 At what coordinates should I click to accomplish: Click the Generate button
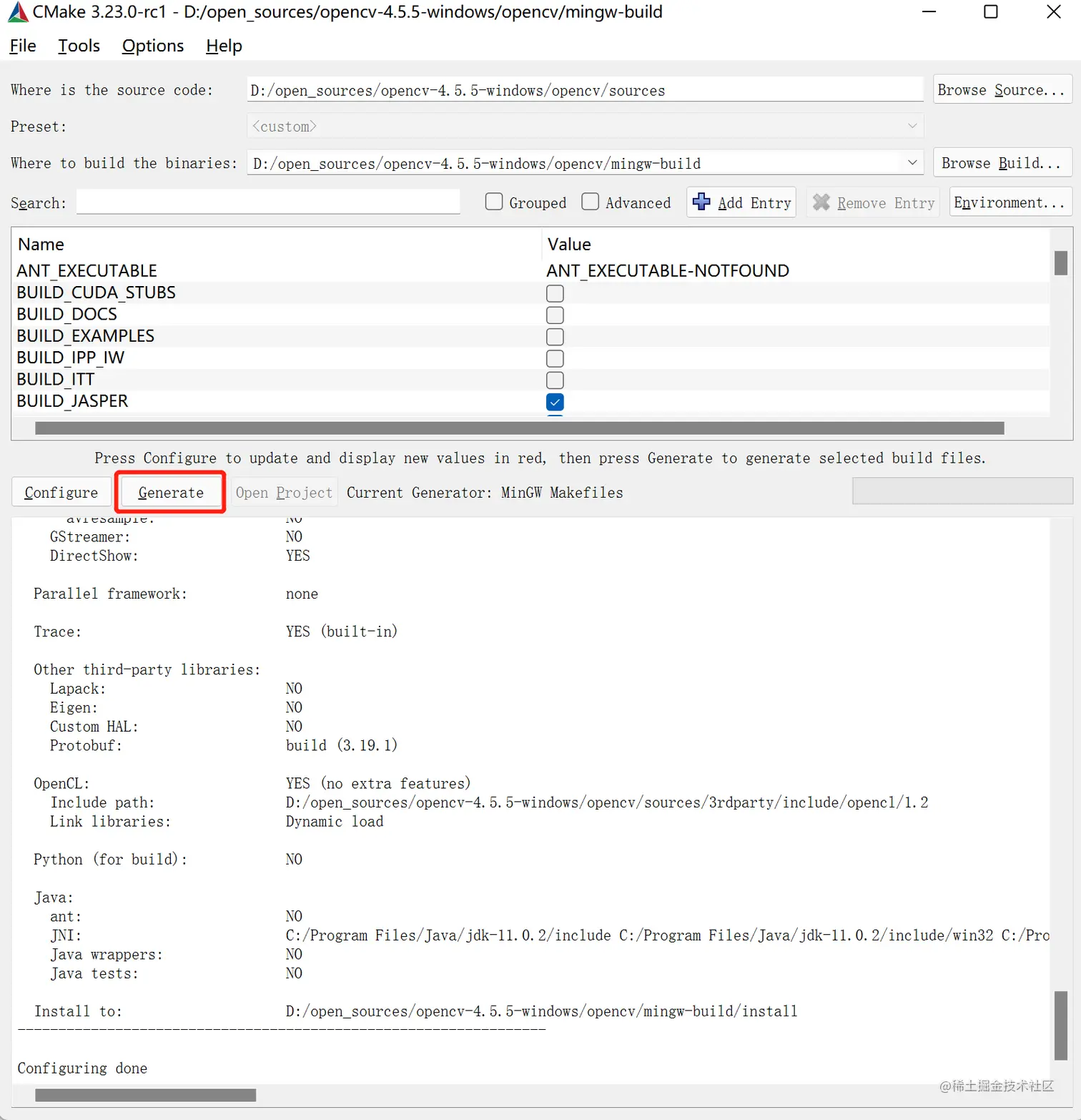coord(171,492)
